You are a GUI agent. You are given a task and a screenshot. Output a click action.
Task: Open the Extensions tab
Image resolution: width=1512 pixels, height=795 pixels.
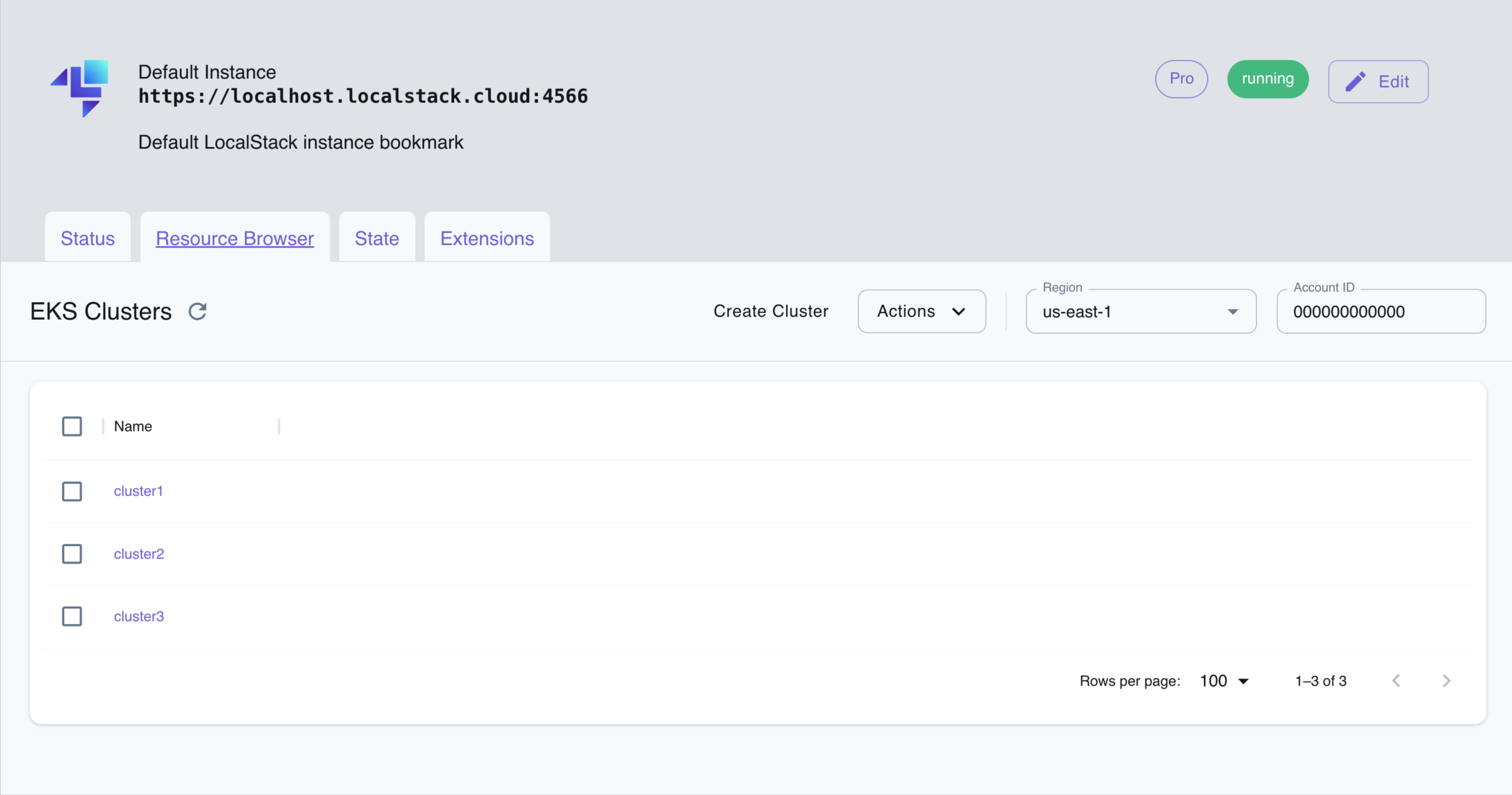tap(487, 238)
